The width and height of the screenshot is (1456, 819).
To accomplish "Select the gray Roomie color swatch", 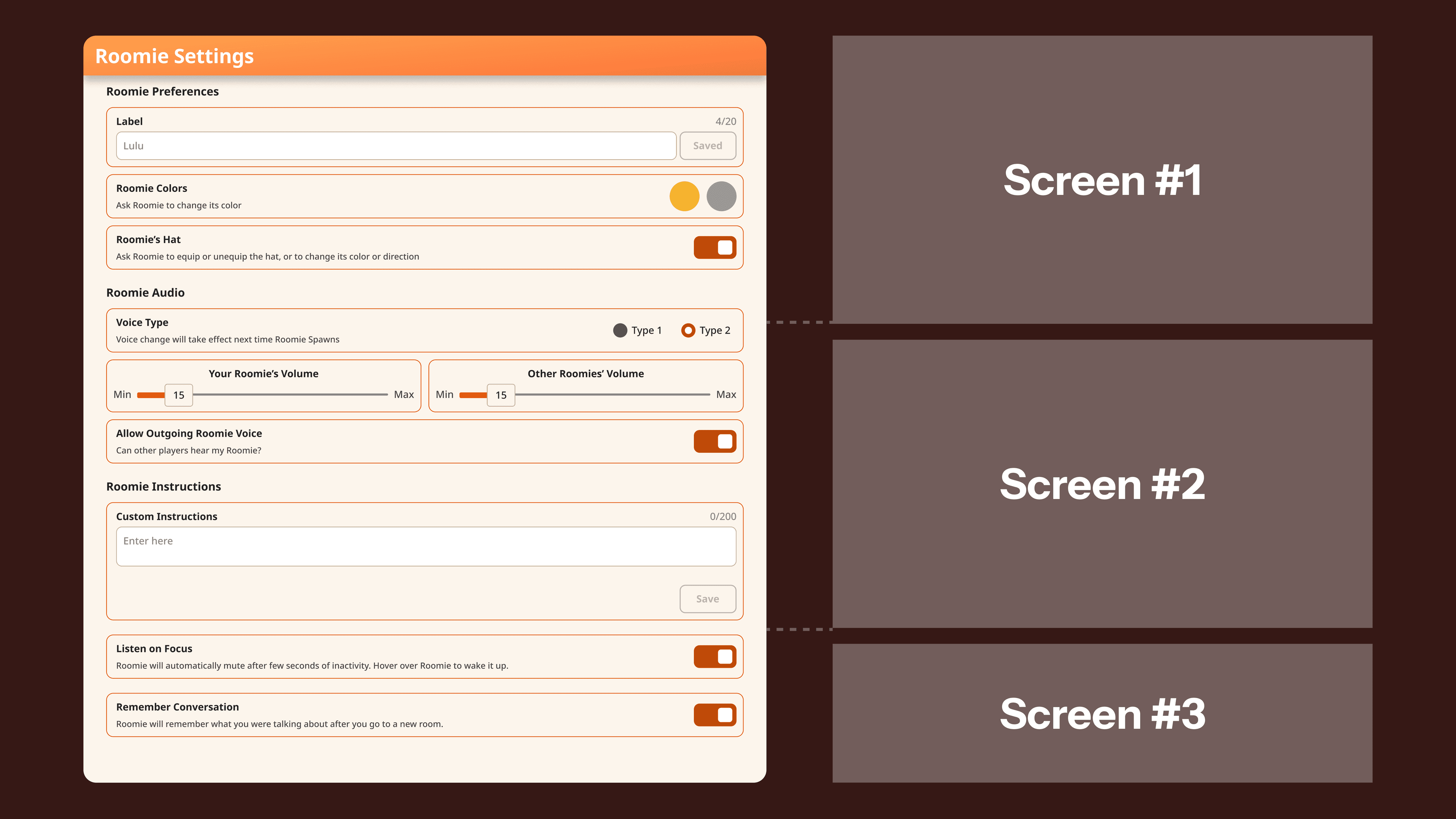I will coord(721,196).
